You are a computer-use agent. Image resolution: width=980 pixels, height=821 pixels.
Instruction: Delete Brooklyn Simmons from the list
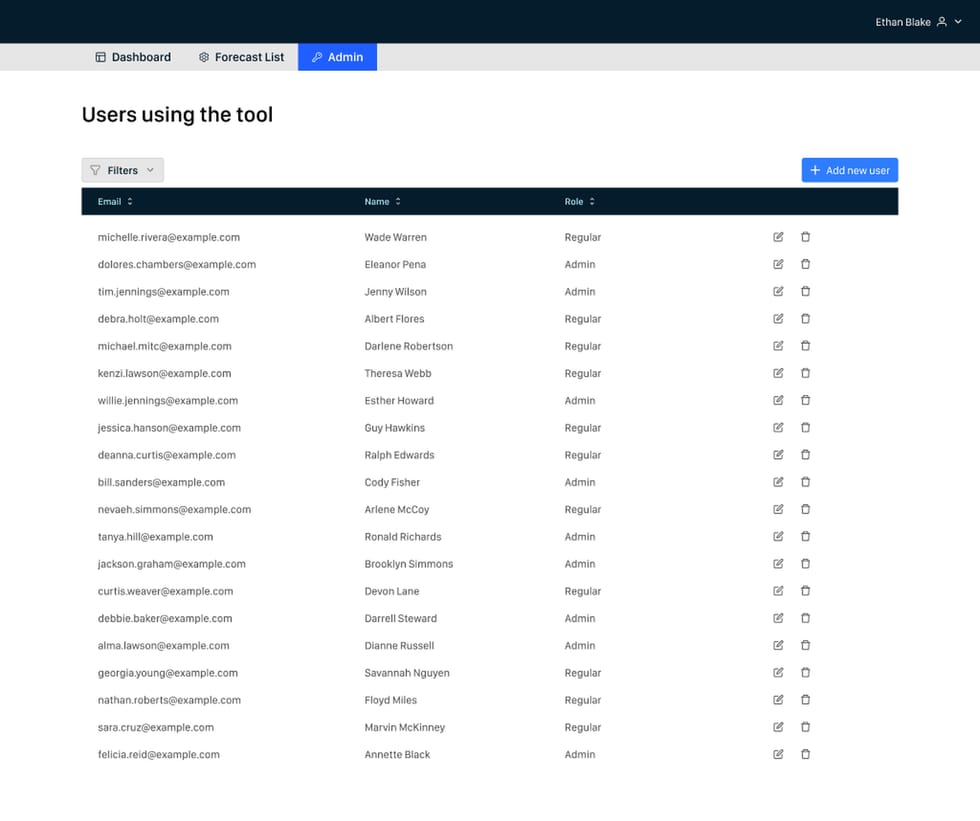[806, 564]
